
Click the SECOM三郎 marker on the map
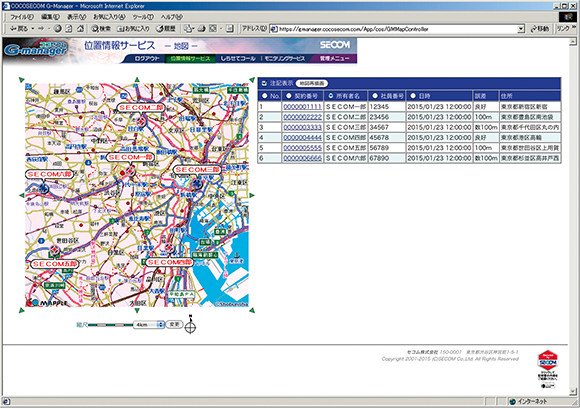click(197, 183)
